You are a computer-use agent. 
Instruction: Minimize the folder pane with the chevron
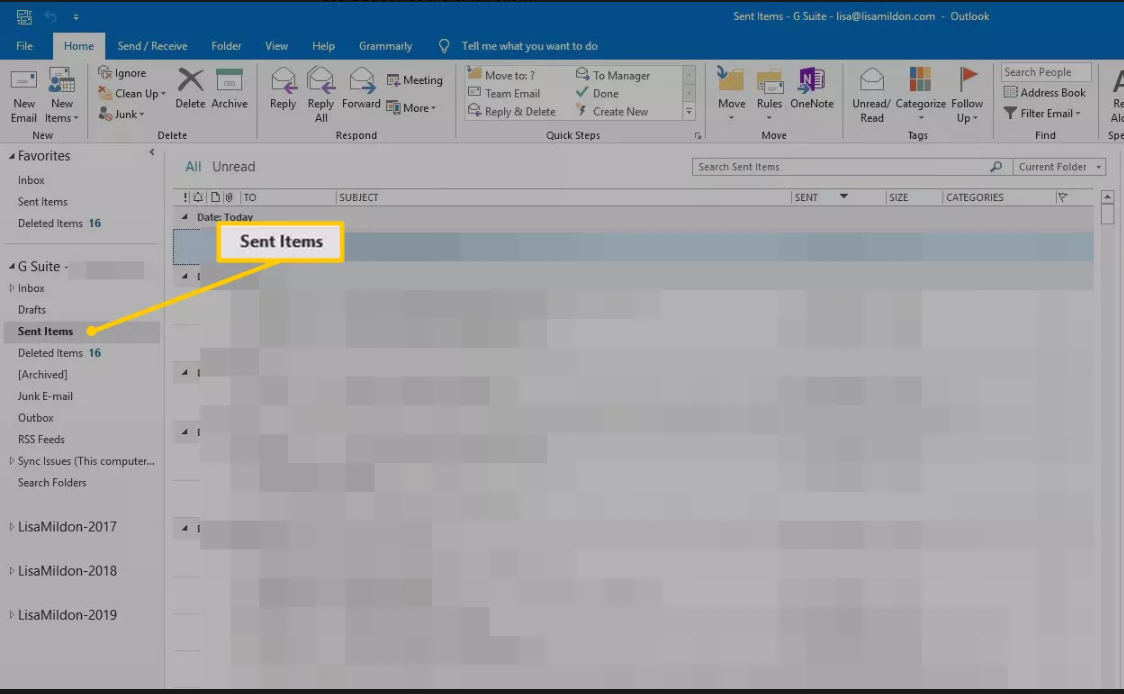[x=152, y=152]
